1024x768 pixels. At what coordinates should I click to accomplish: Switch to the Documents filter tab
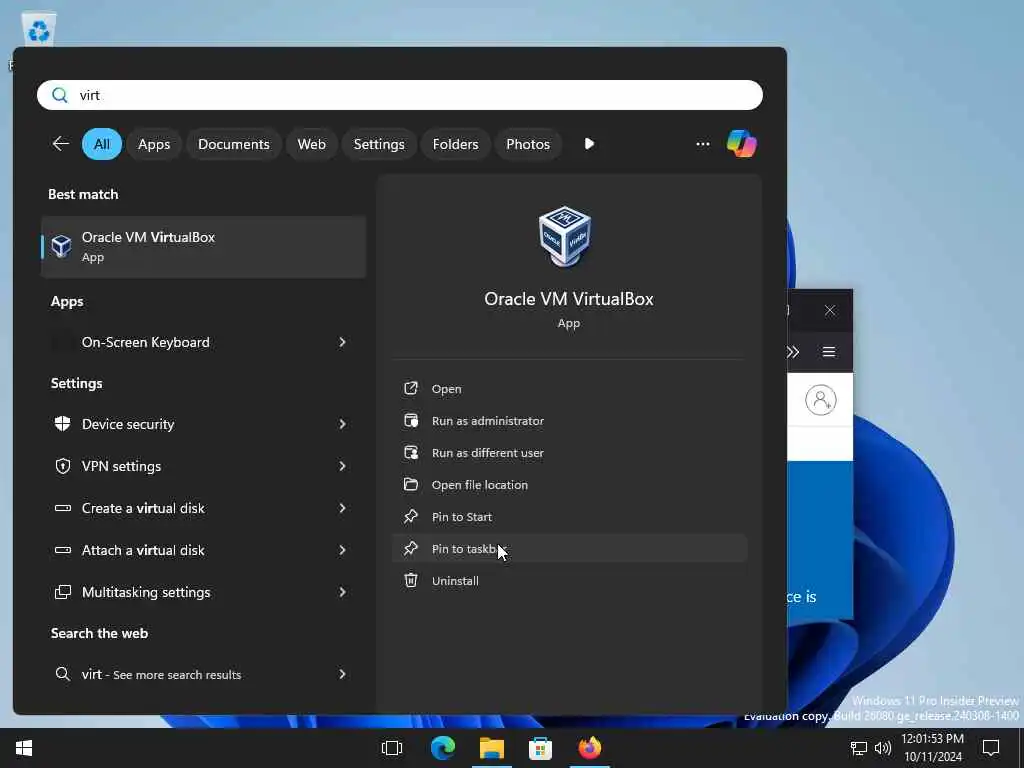(x=234, y=144)
